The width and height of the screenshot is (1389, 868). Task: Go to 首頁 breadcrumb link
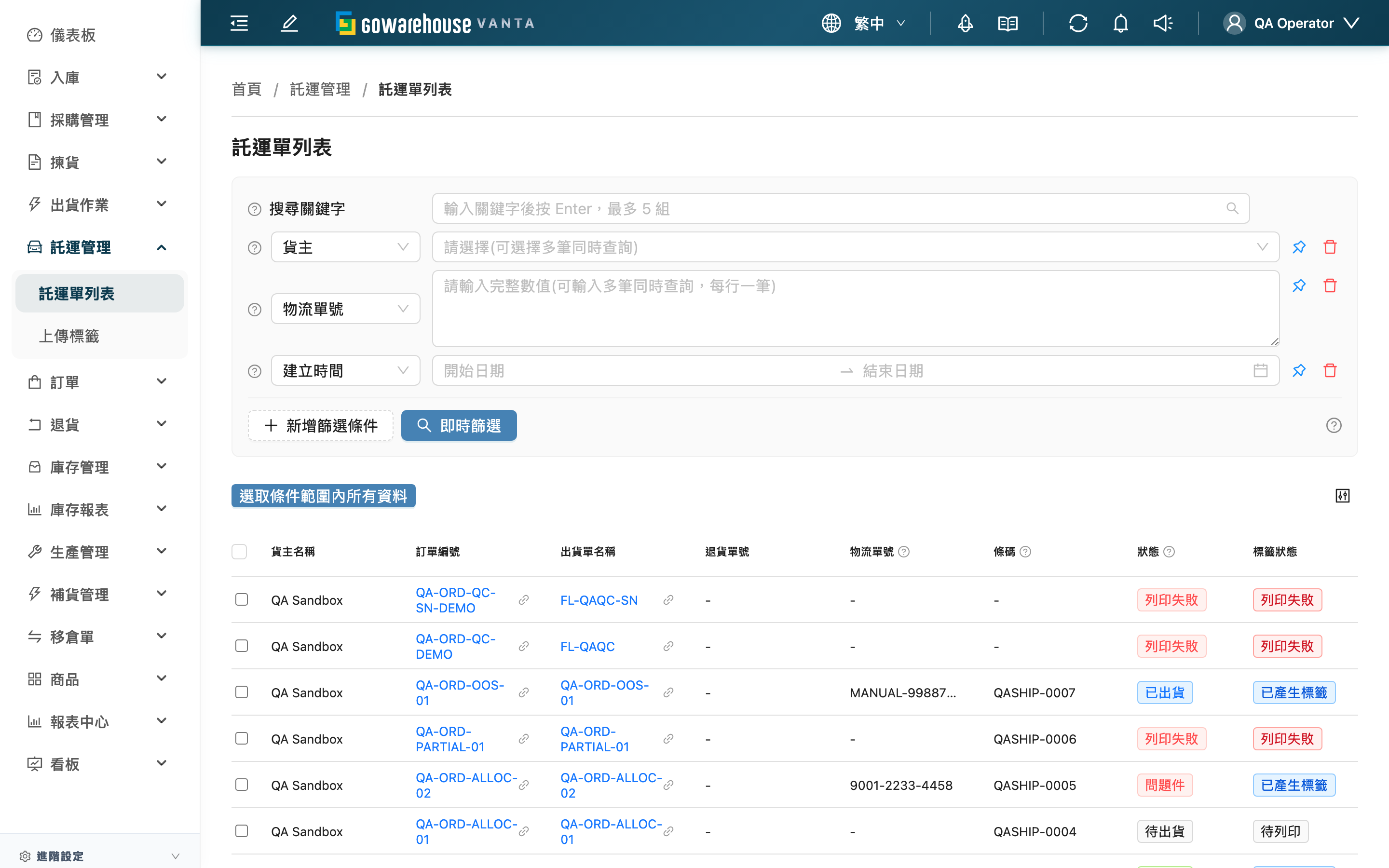click(x=246, y=89)
